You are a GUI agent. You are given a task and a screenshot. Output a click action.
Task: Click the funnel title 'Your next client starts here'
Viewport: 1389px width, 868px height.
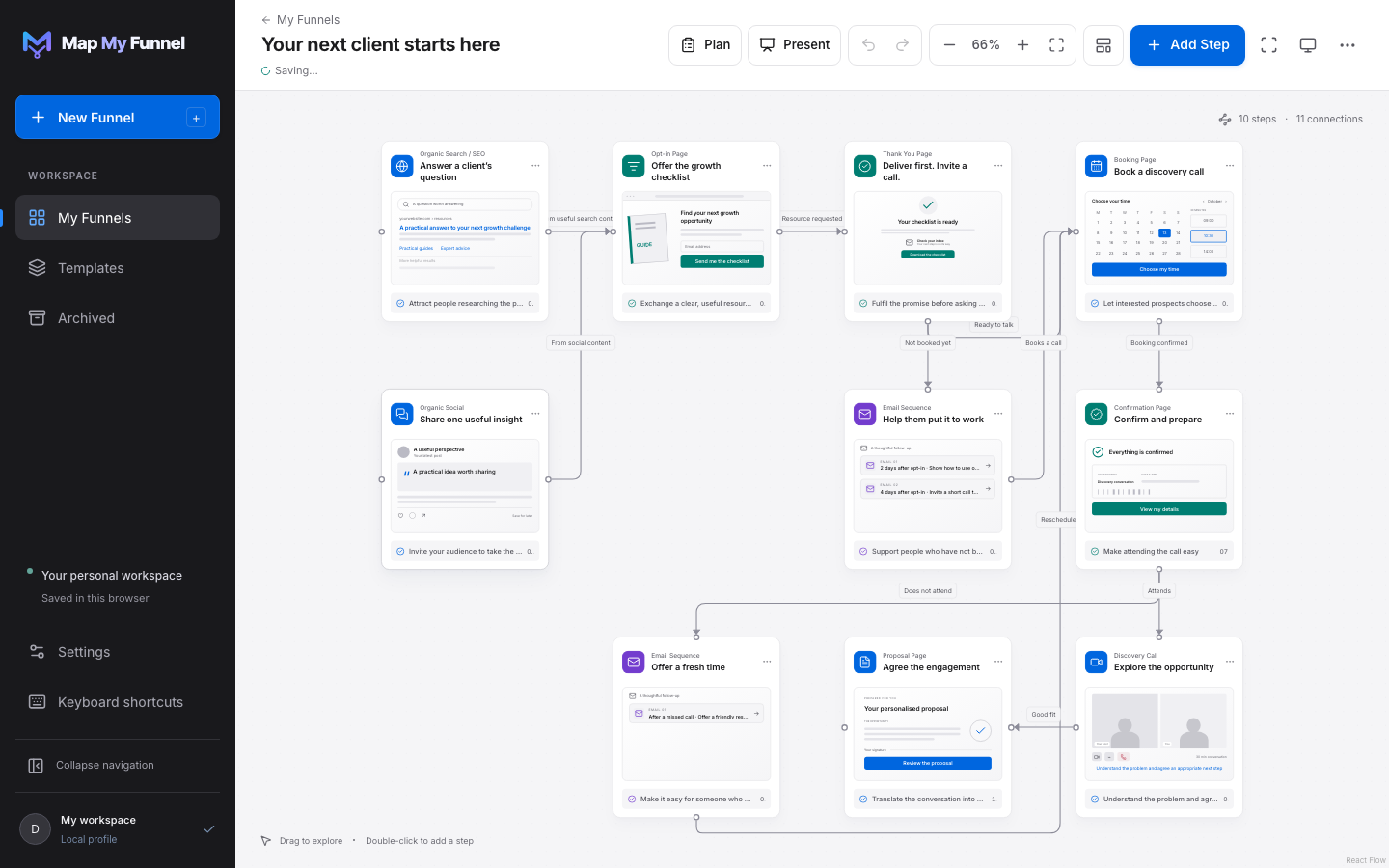381,44
